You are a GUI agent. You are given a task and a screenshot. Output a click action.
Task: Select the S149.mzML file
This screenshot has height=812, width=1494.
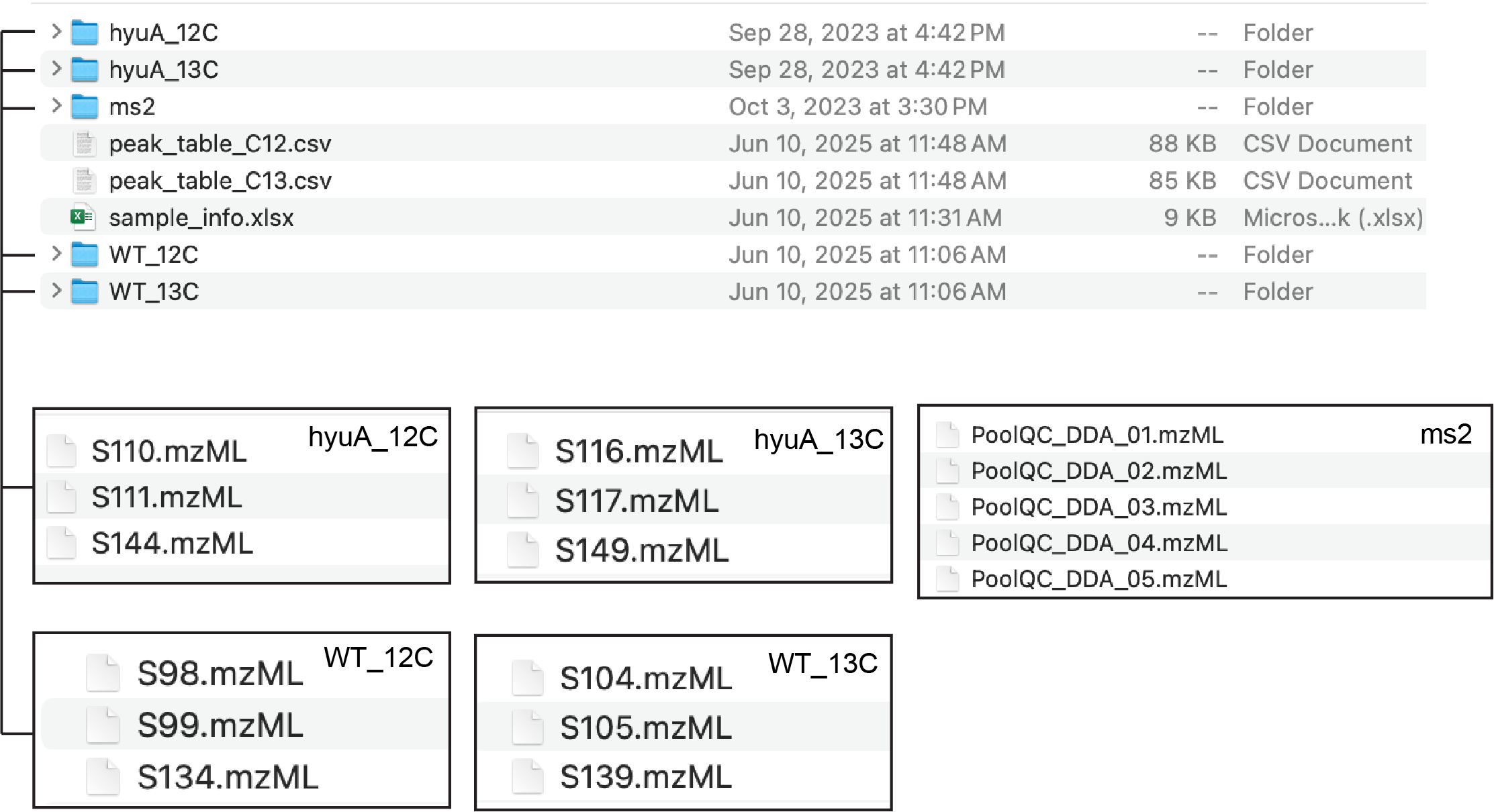pos(642,550)
